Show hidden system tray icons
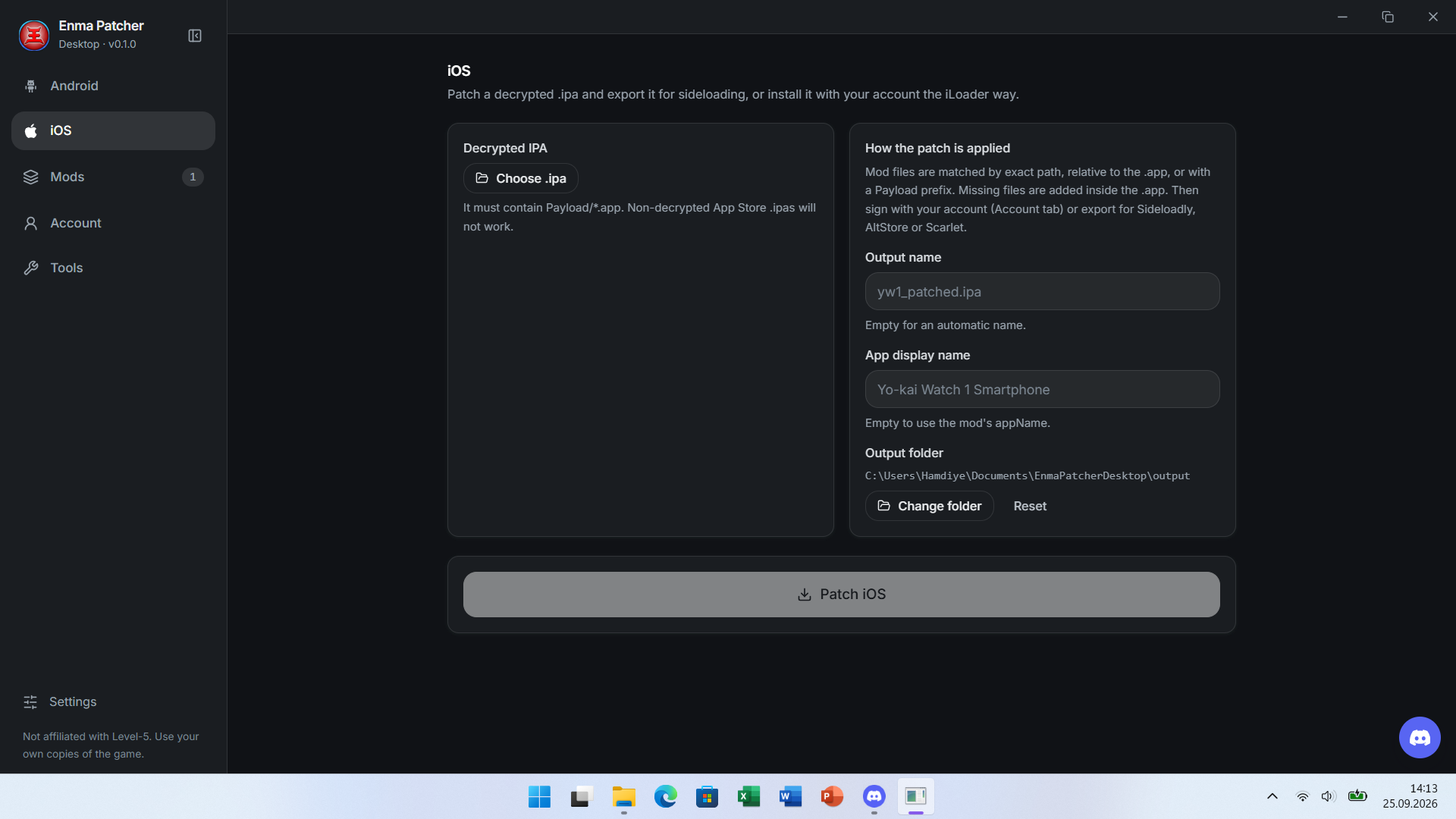This screenshot has height=819, width=1456. pos(1272,796)
